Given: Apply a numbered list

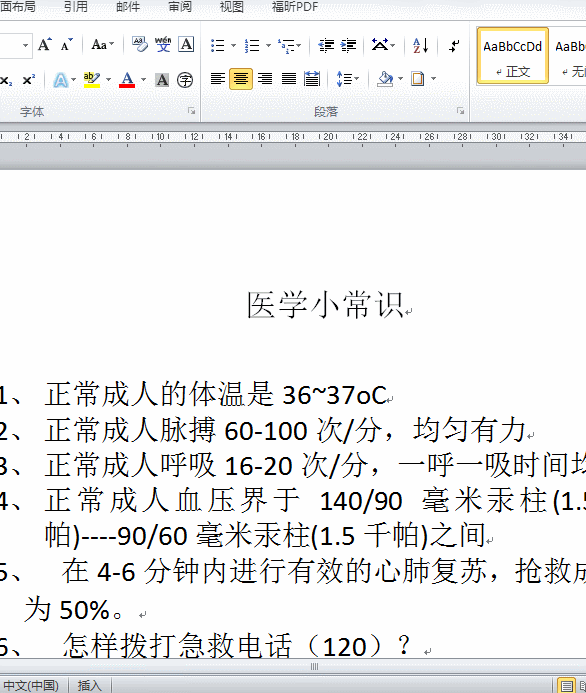Looking at the screenshot, I should (252, 45).
